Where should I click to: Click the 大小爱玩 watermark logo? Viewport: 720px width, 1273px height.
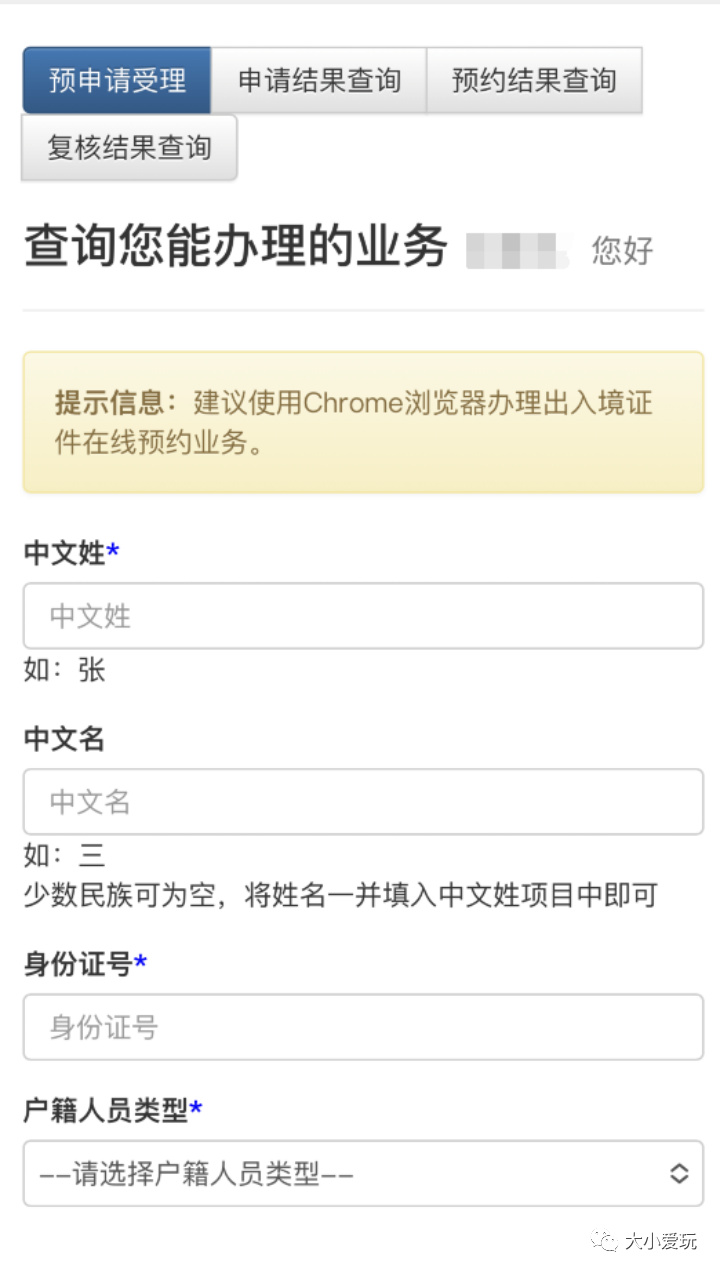(x=644, y=1240)
